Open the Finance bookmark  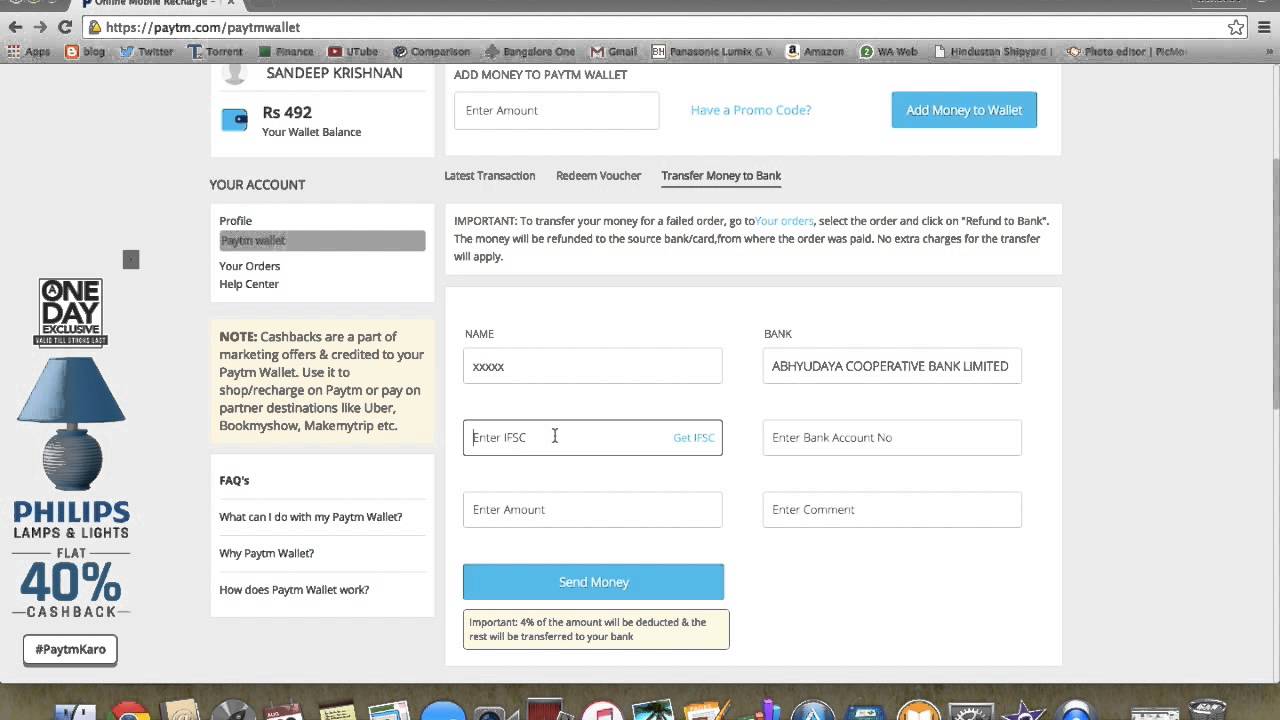pyautogui.click(x=286, y=51)
